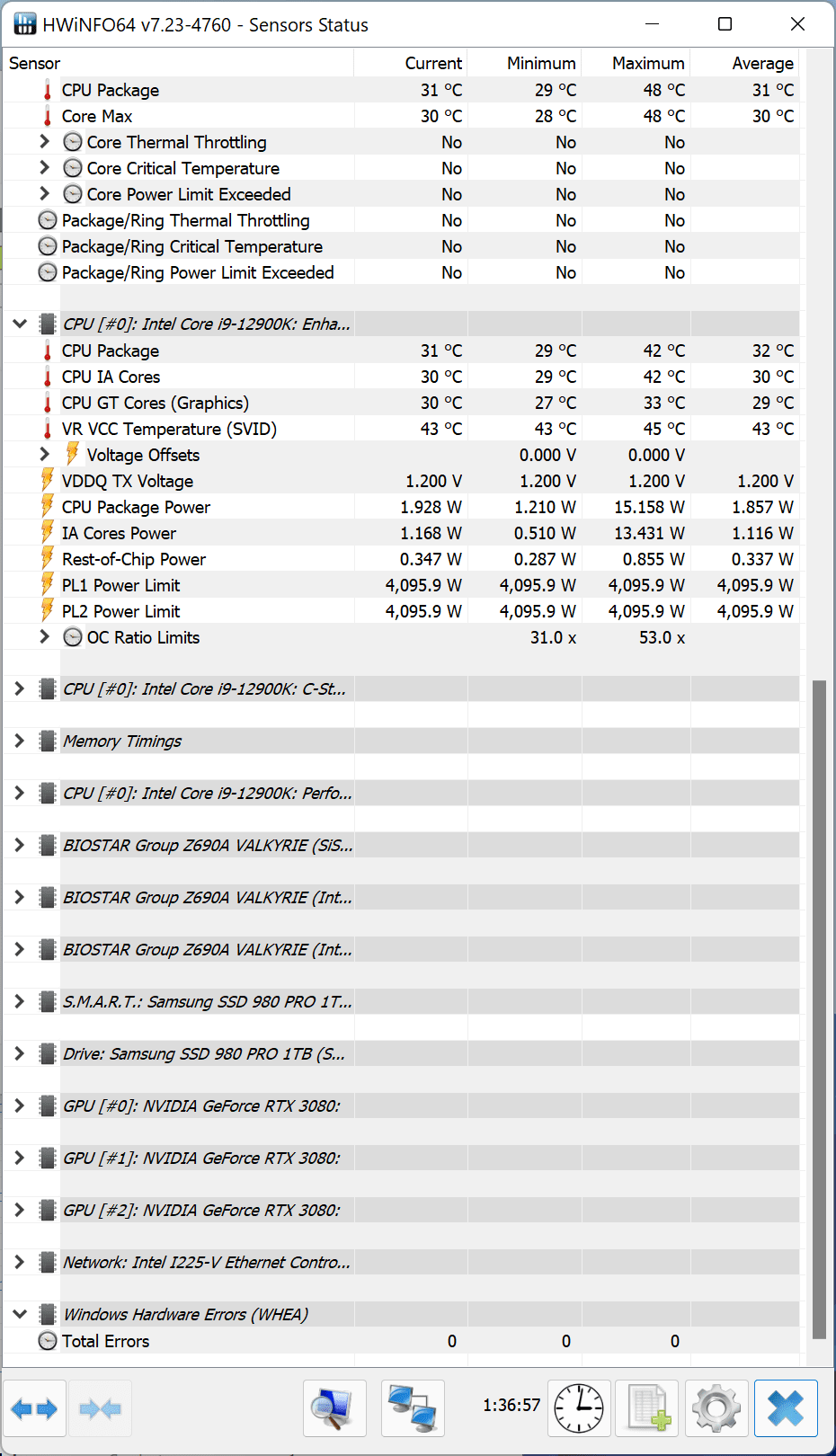Select the Total Errors sensor row

coord(105,1342)
